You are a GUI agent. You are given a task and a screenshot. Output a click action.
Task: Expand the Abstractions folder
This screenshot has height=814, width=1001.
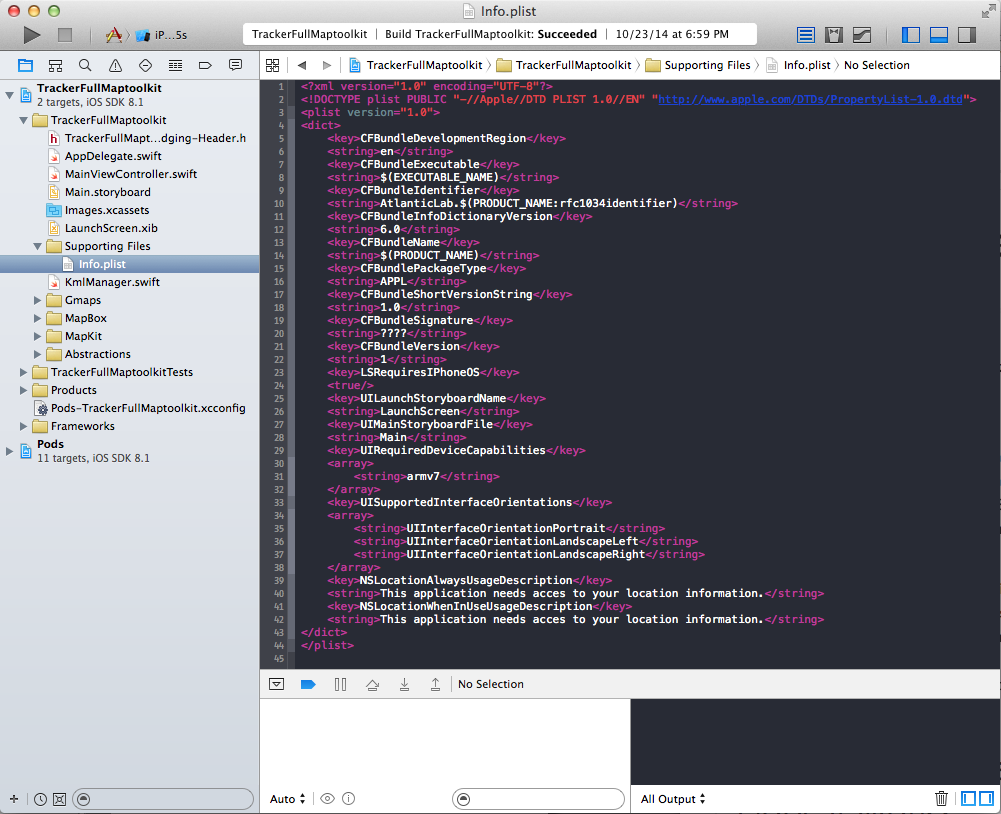pyautogui.click(x=37, y=354)
